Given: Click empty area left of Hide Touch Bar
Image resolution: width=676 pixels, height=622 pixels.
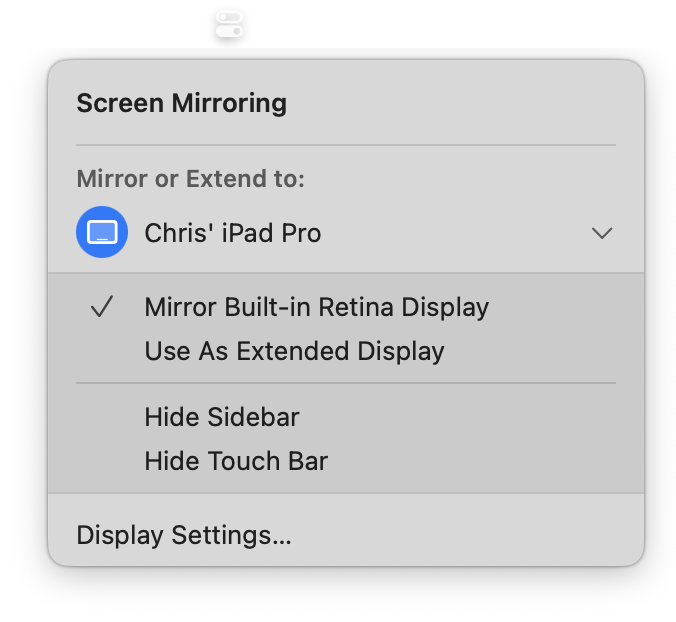Looking at the screenshot, I should click(102, 461).
